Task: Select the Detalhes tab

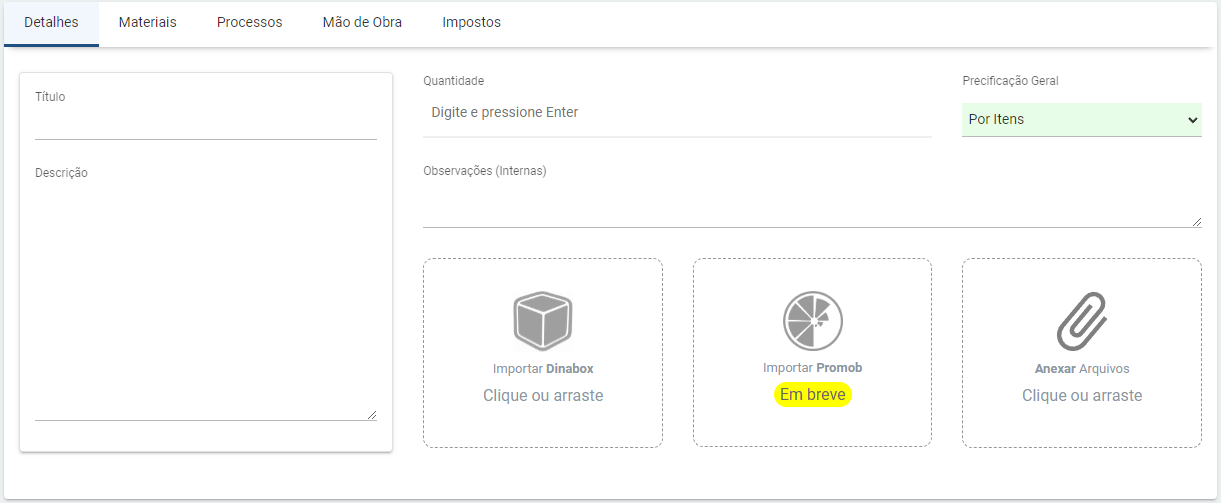Action: click(51, 22)
